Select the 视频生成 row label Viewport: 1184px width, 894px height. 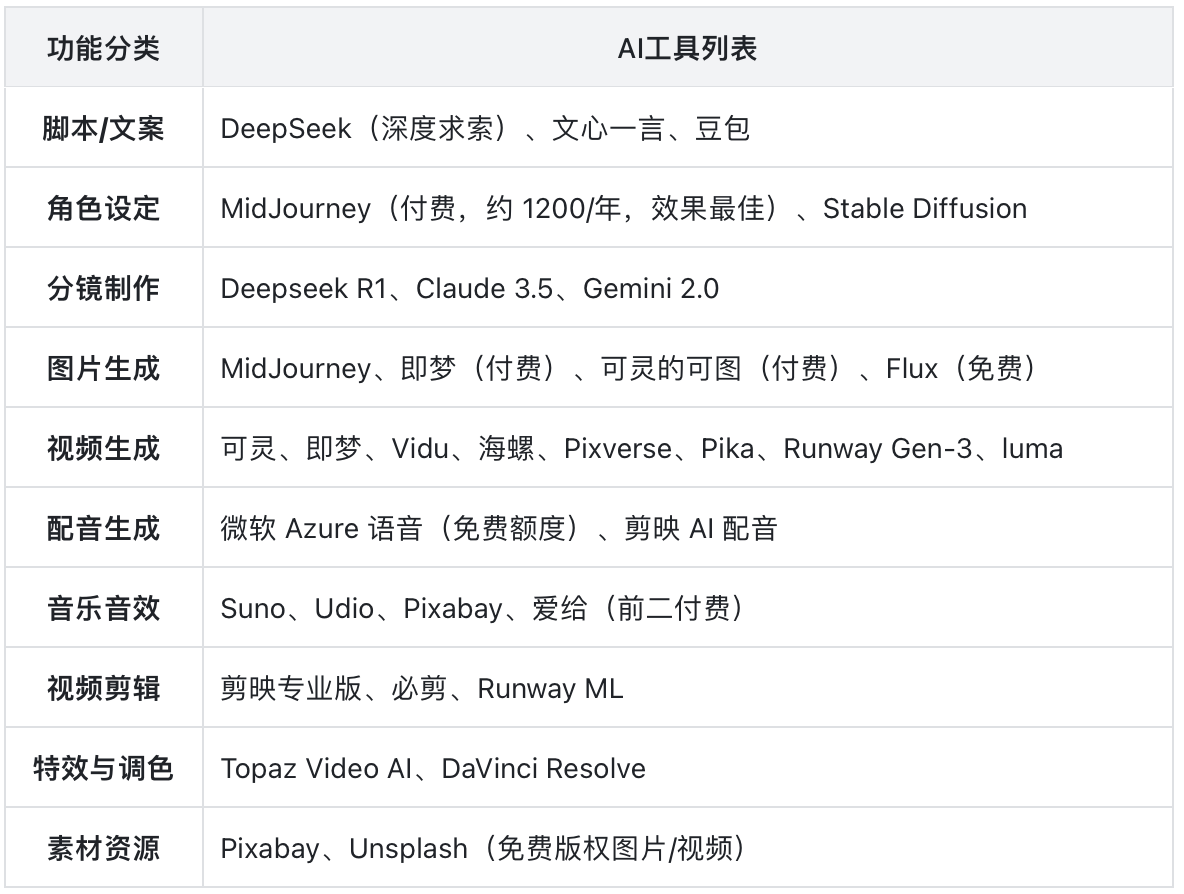point(103,449)
